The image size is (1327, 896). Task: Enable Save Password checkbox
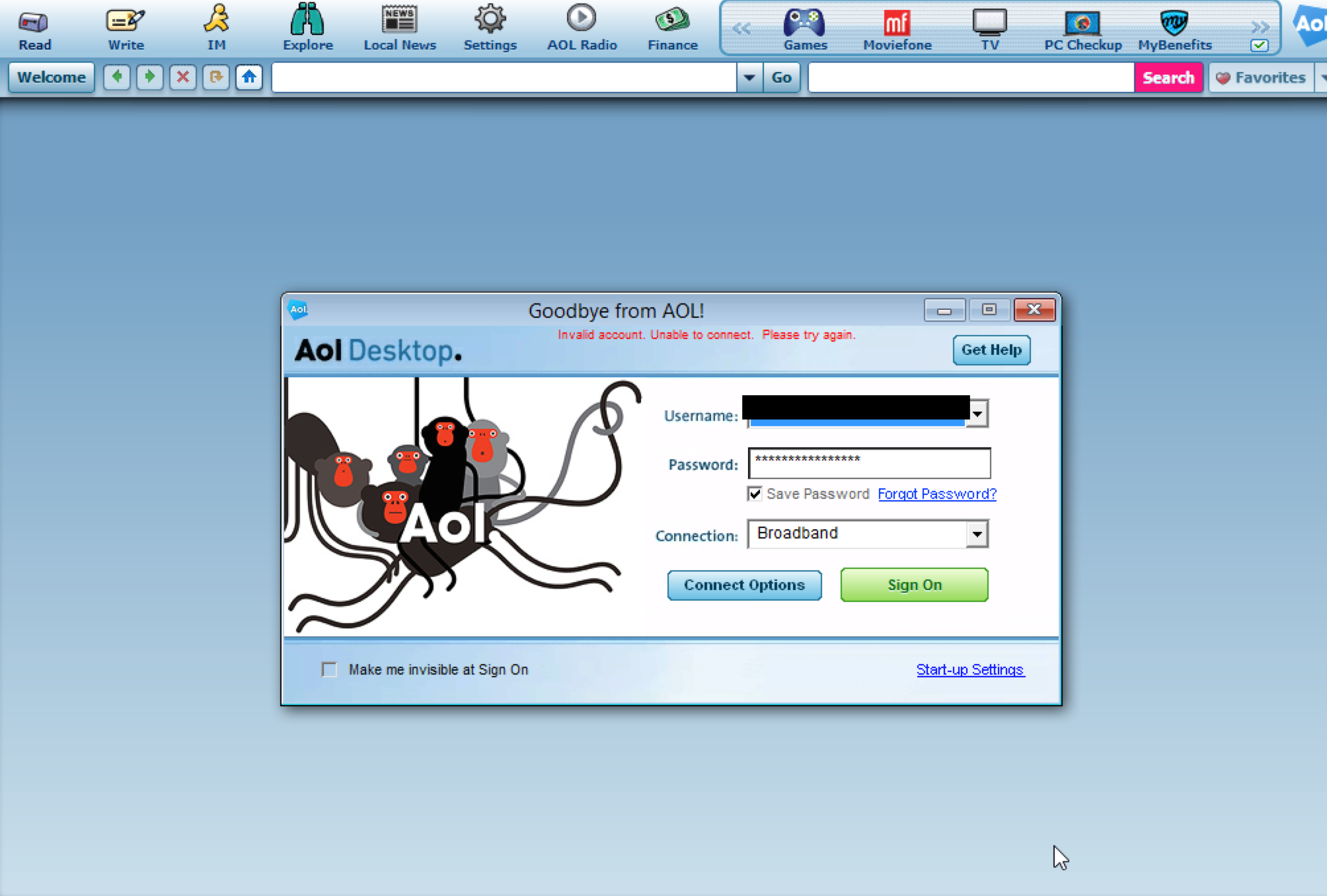point(755,493)
